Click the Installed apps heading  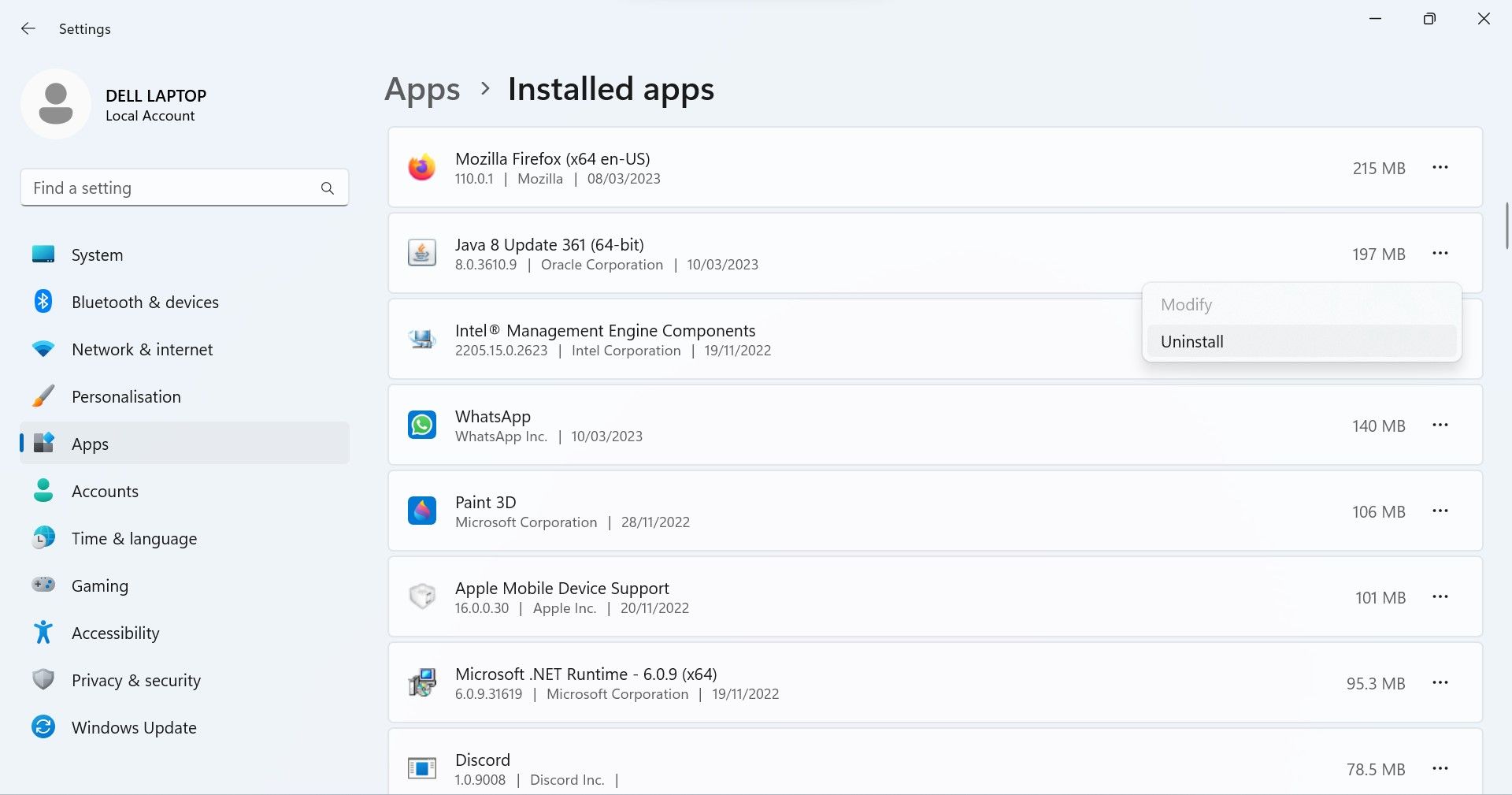pyautogui.click(x=611, y=90)
